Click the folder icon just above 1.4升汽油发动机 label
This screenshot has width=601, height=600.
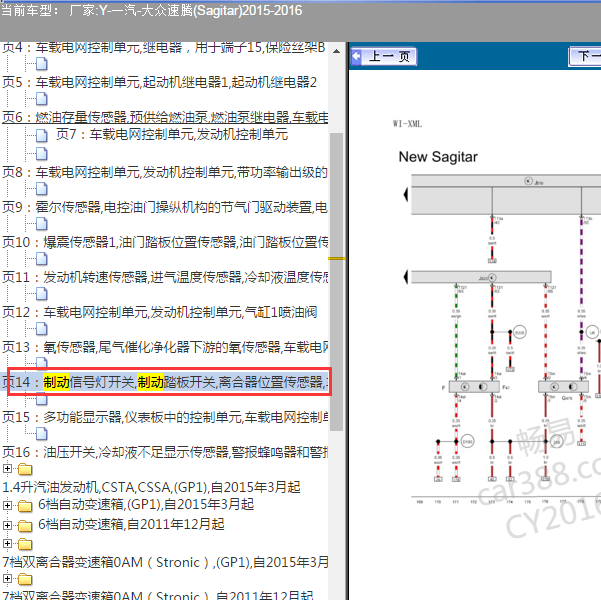click(x=25, y=469)
